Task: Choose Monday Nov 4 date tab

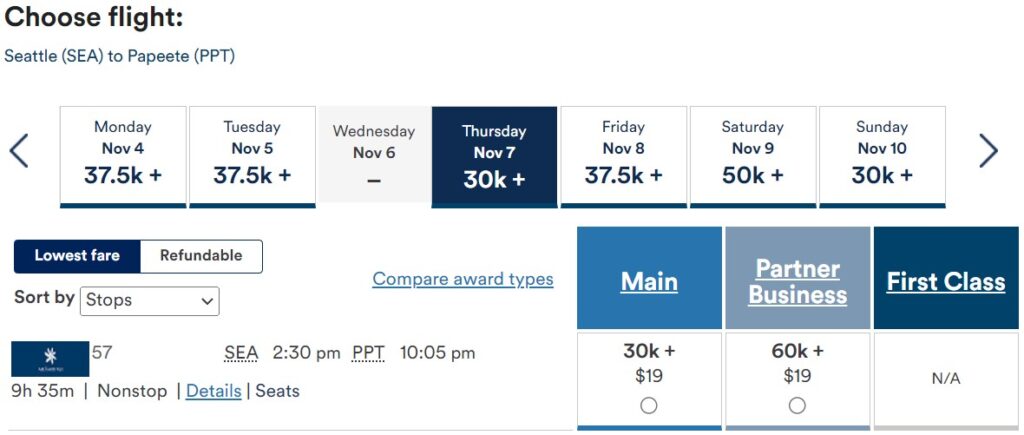Action: pyautogui.click(x=123, y=157)
